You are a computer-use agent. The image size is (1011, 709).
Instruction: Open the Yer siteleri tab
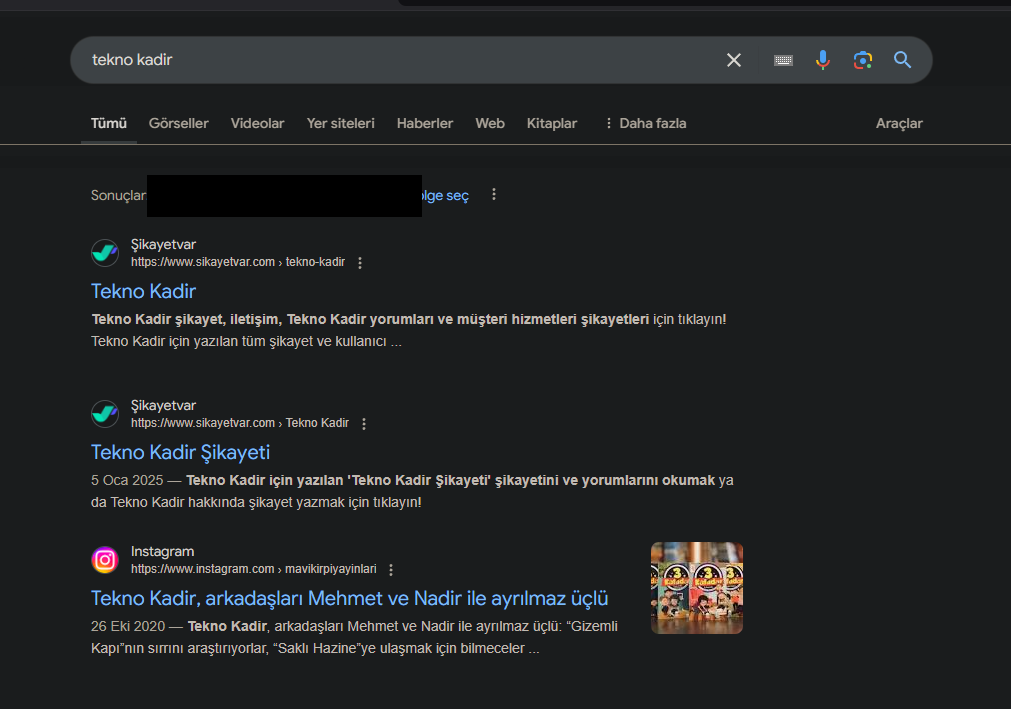point(340,123)
